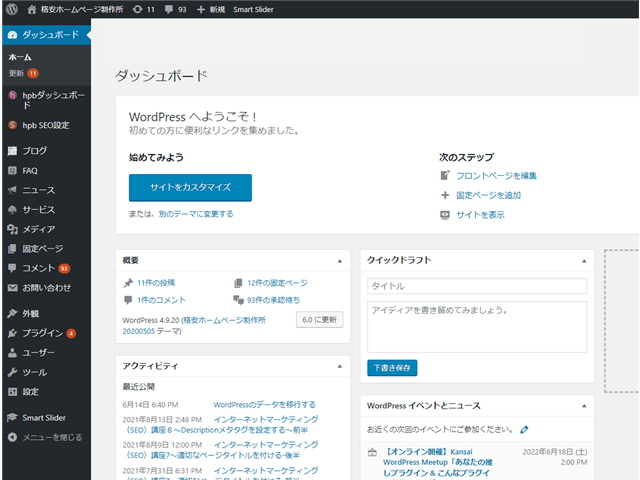Click admin bar update count 11
The image size is (640, 480).
[x=151, y=9]
